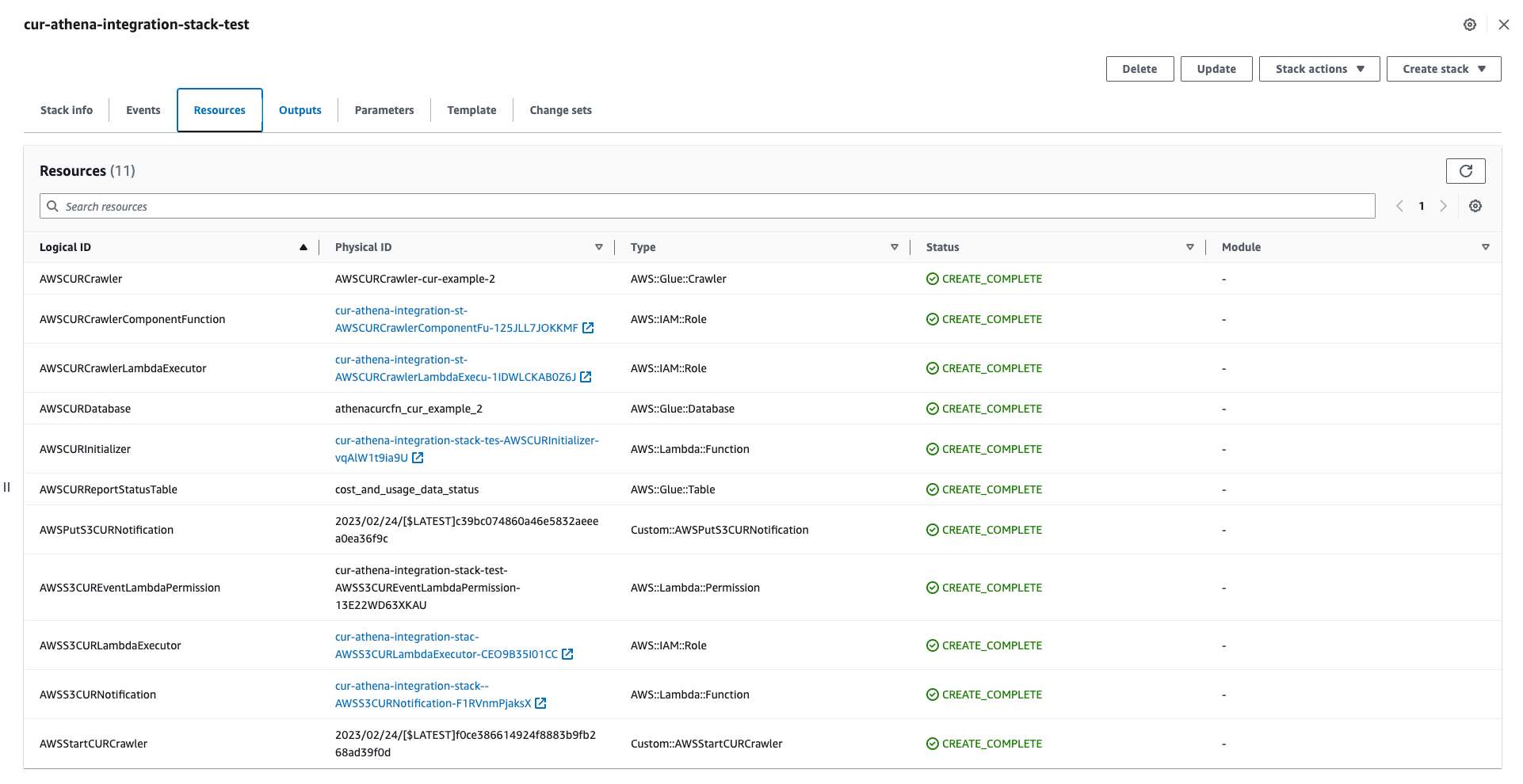Open the page settings gear at top right
The height and width of the screenshot is (784, 1523).
1470,25
